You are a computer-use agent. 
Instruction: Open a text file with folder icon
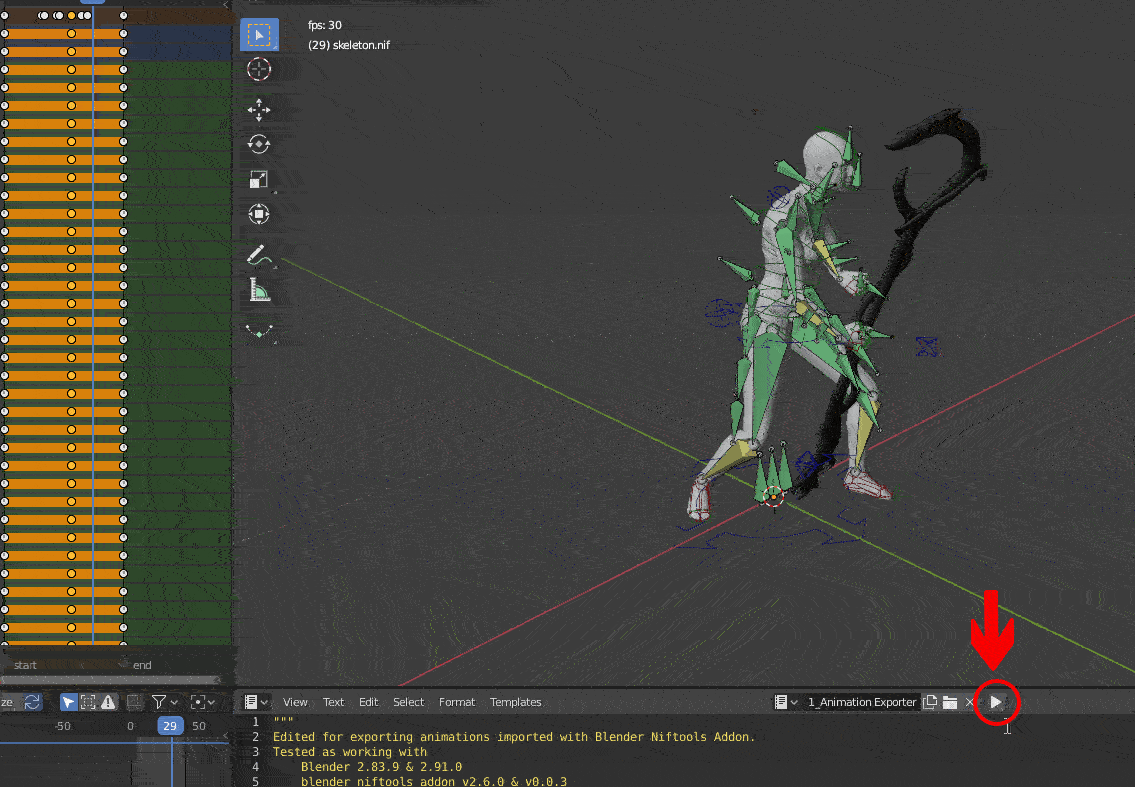950,702
